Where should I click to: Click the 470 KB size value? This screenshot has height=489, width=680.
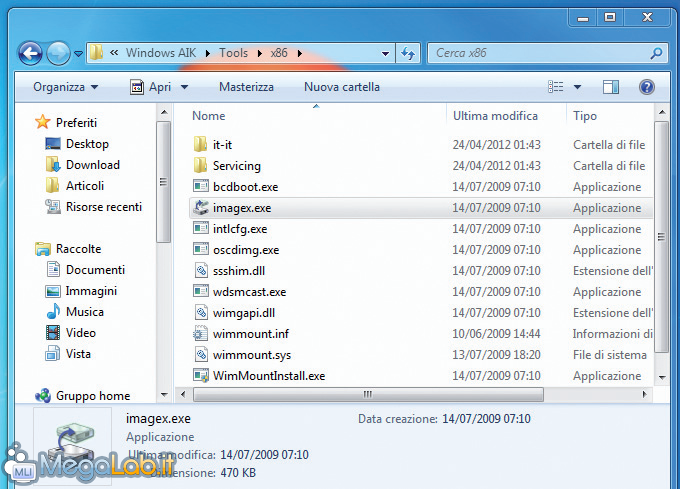pyautogui.click(x=238, y=473)
